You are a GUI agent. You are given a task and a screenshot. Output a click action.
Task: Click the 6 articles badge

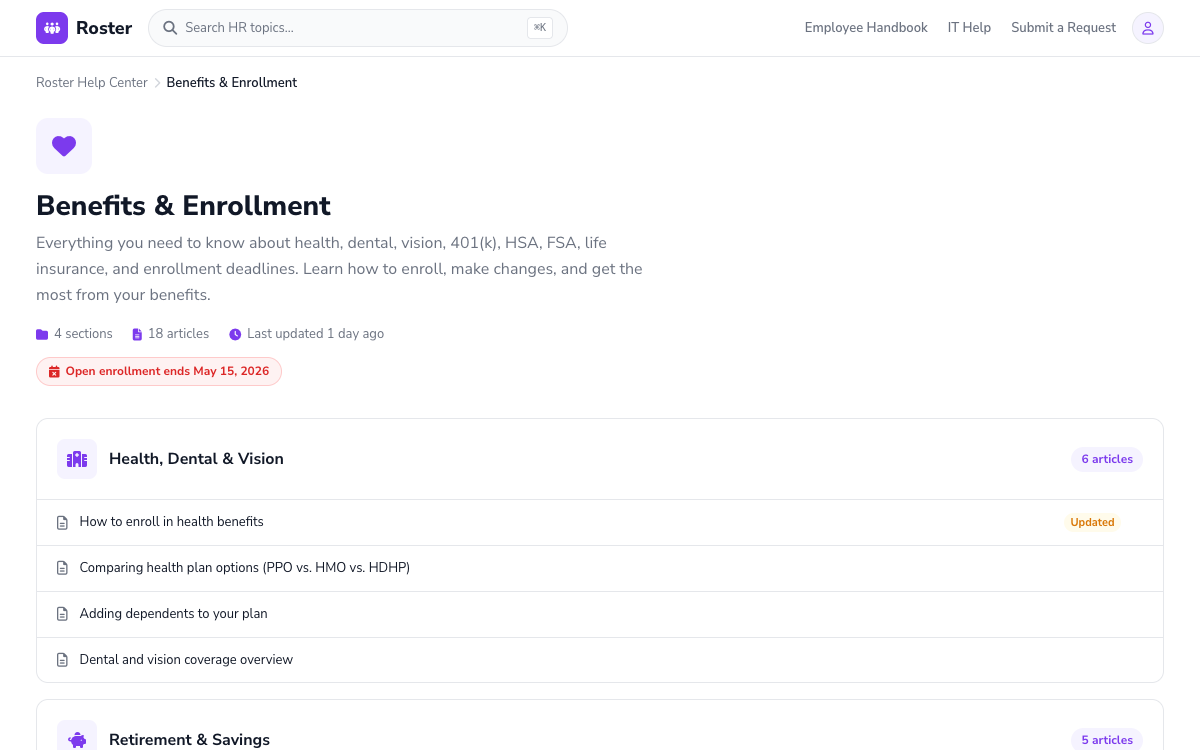pyautogui.click(x=1107, y=459)
